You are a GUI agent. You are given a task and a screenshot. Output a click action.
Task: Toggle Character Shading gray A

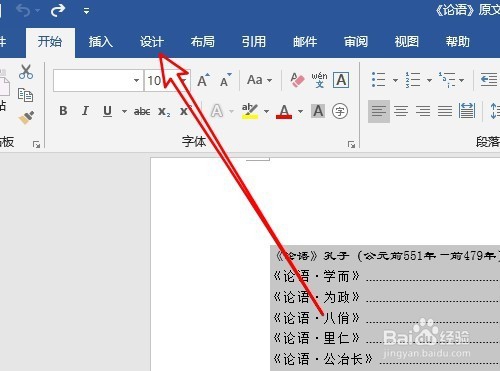318,111
